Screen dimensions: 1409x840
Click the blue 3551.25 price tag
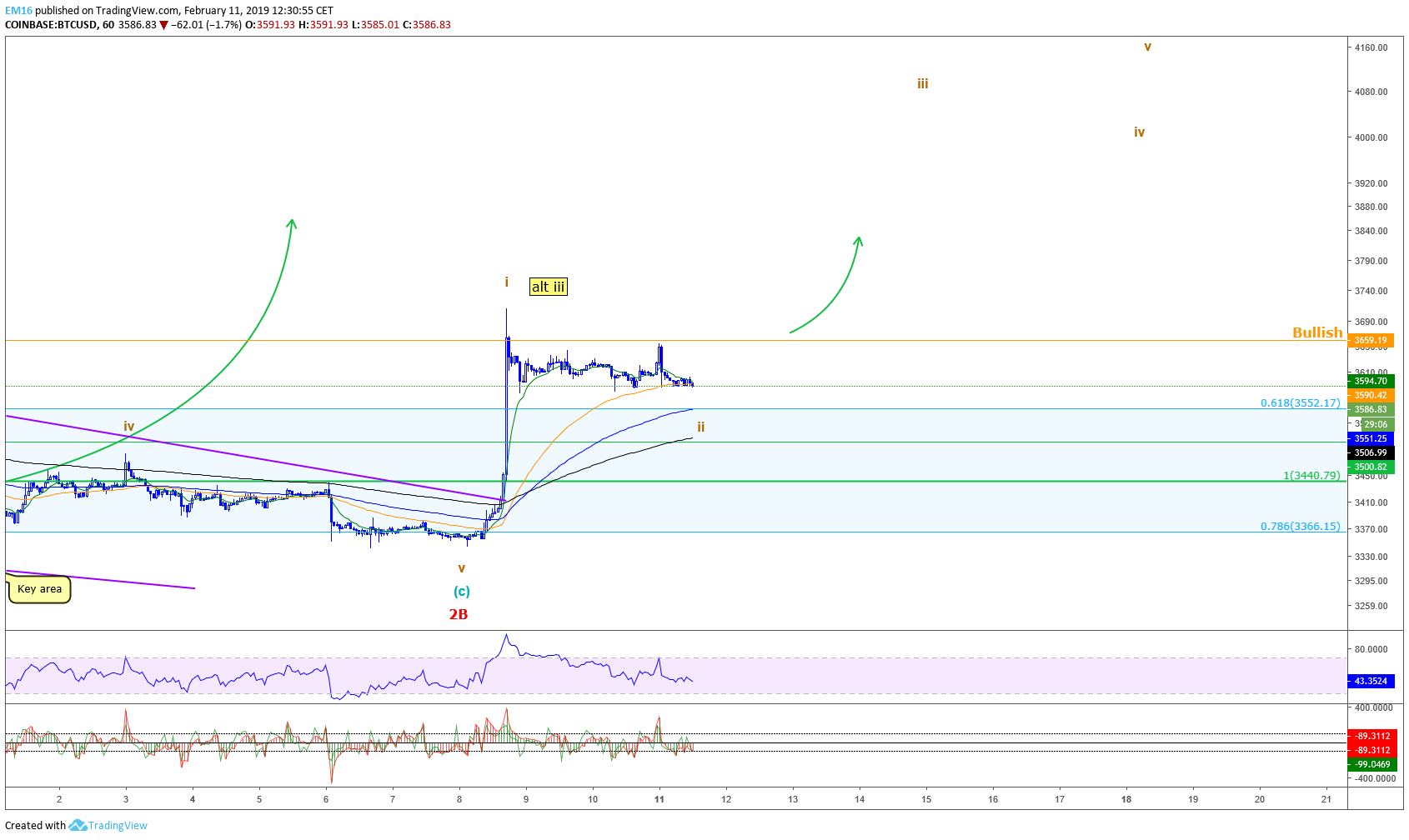point(1371,438)
